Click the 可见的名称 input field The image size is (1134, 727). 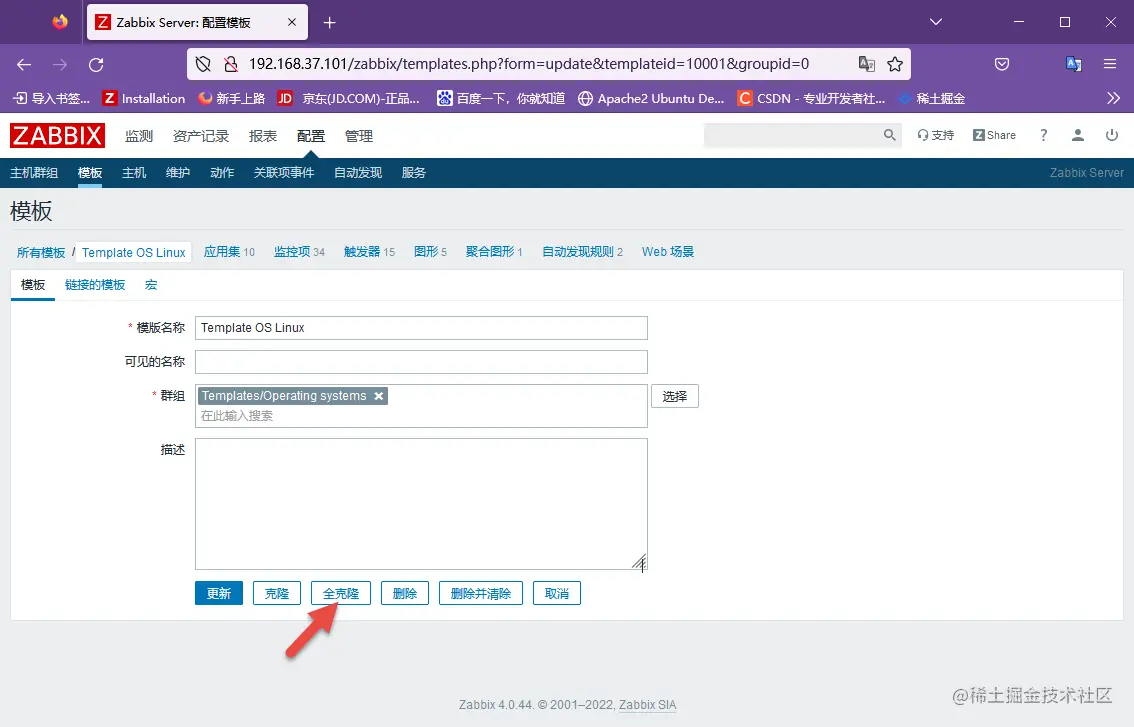420,361
